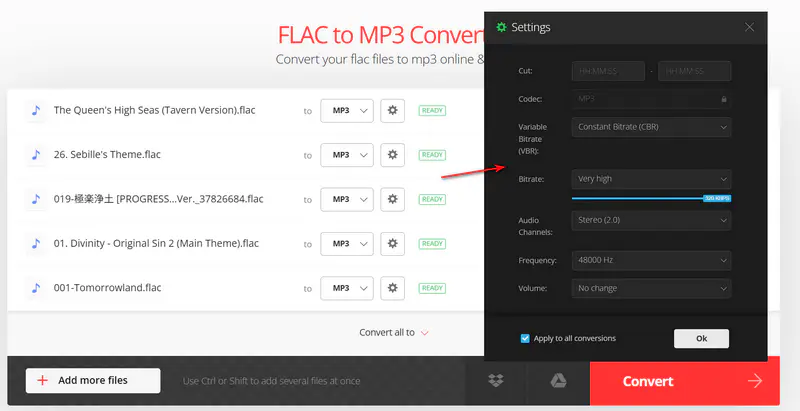Viewport: 800px width, 411px height.
Task: Click file name 26. Sebille's Theme.flac
Action: point(107,155)
